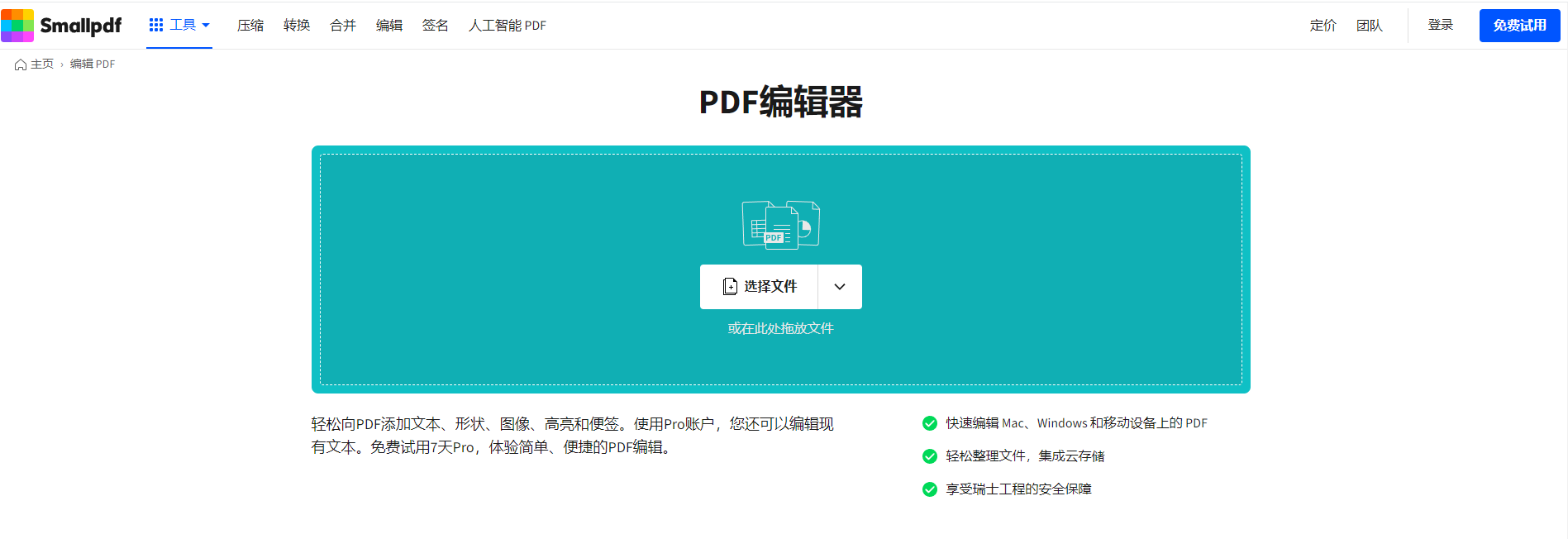The width and height of the screenshot is (1568, 539).
Task: Click text 轻松整理文件，集成云存储
Action: [x=1026, y=456]
